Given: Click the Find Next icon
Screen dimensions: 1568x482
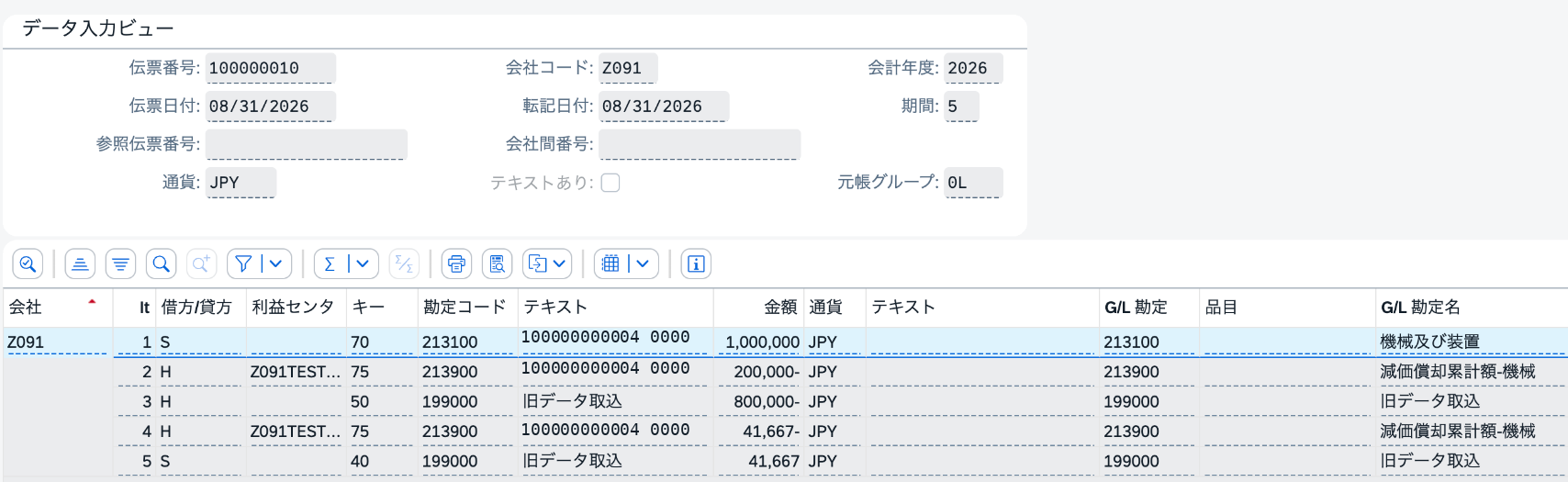Looking at the screenshot, I should point(201,264).
